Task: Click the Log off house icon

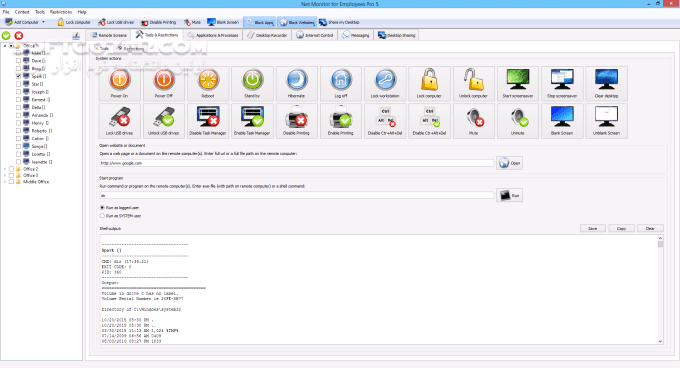Action: pyautogui.click(x=341, y=80)
